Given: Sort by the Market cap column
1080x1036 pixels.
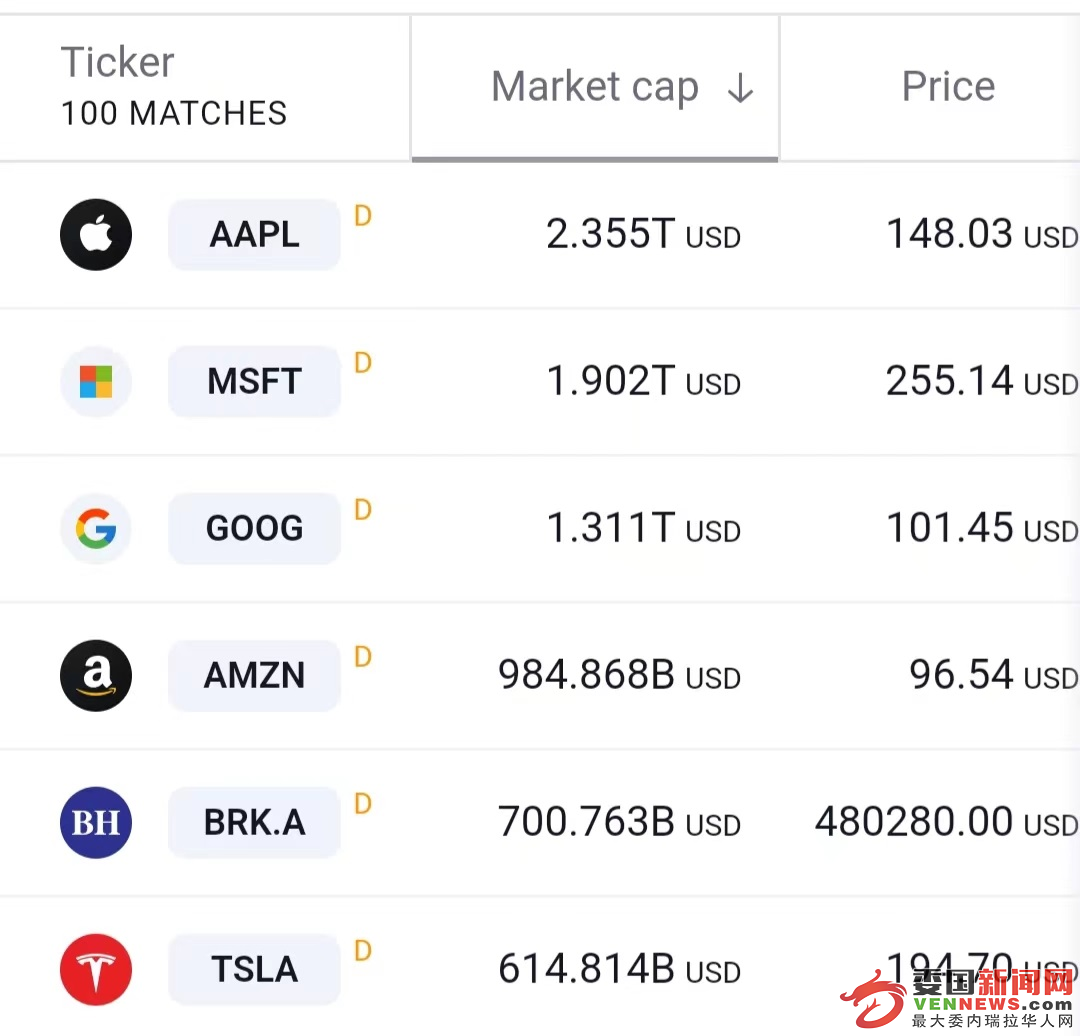Looking at the screenshot, I should pyautogui.click(x=595, y=88).
